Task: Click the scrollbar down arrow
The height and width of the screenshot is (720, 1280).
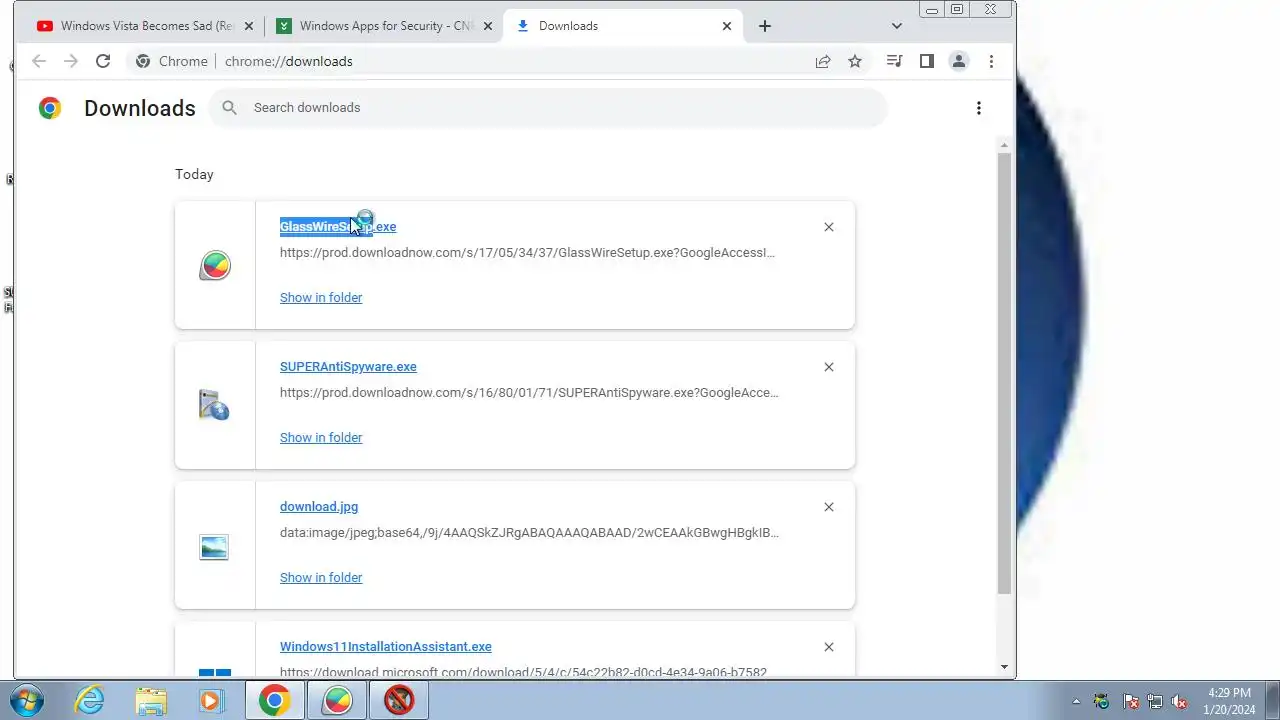Action: pos(1004,667)
